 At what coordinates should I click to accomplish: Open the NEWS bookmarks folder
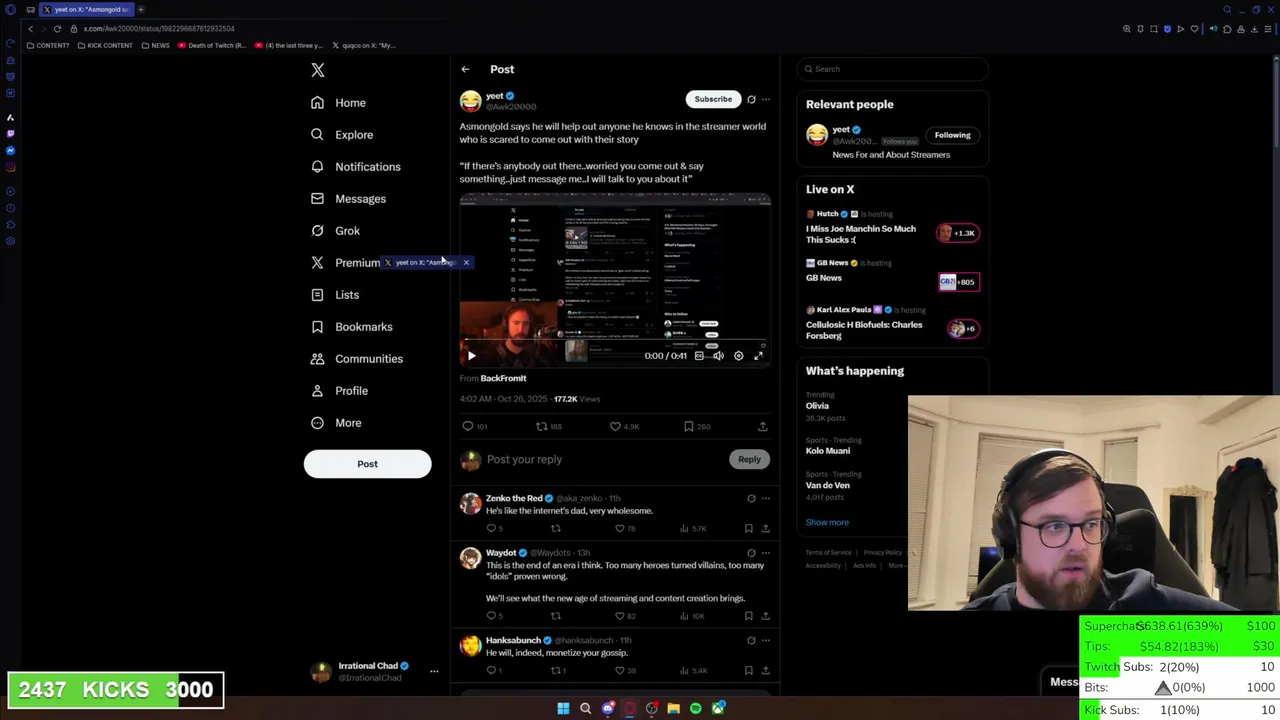click(x=155, y=45)
